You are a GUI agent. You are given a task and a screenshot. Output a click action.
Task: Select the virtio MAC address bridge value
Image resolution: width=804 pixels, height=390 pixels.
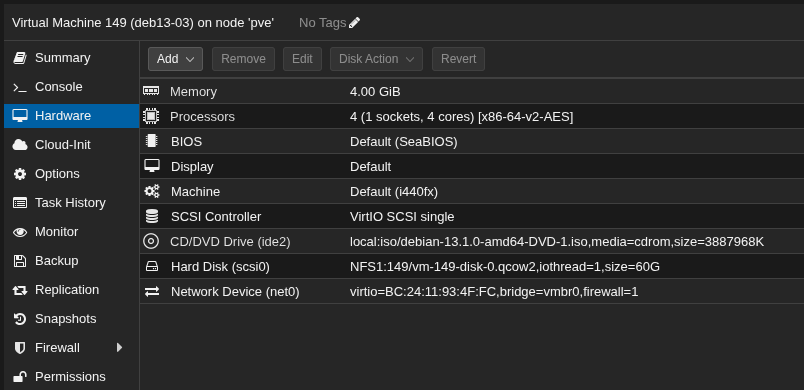(x=494, y=292)
